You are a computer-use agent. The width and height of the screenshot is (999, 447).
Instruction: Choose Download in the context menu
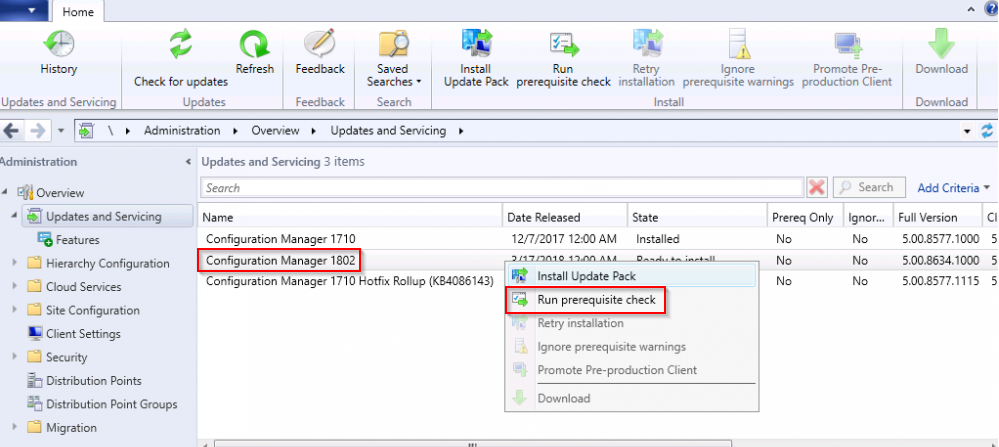point(631,399)
